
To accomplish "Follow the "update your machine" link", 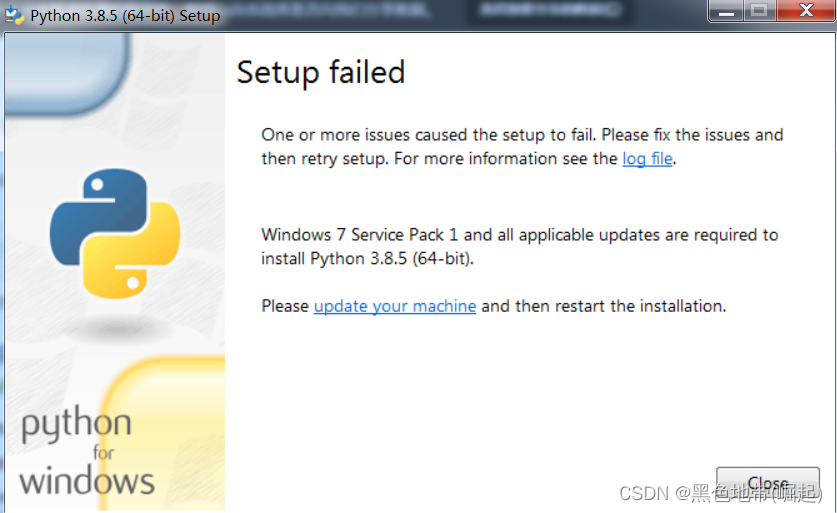I will click(x=395, y=306).
